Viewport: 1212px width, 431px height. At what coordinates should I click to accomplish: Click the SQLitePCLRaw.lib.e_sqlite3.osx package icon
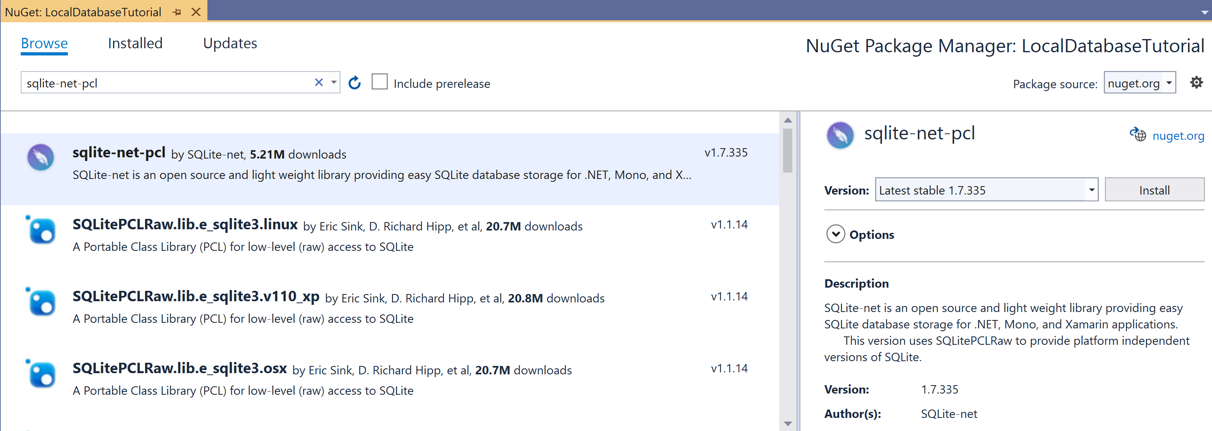click(x=41, y=374)
